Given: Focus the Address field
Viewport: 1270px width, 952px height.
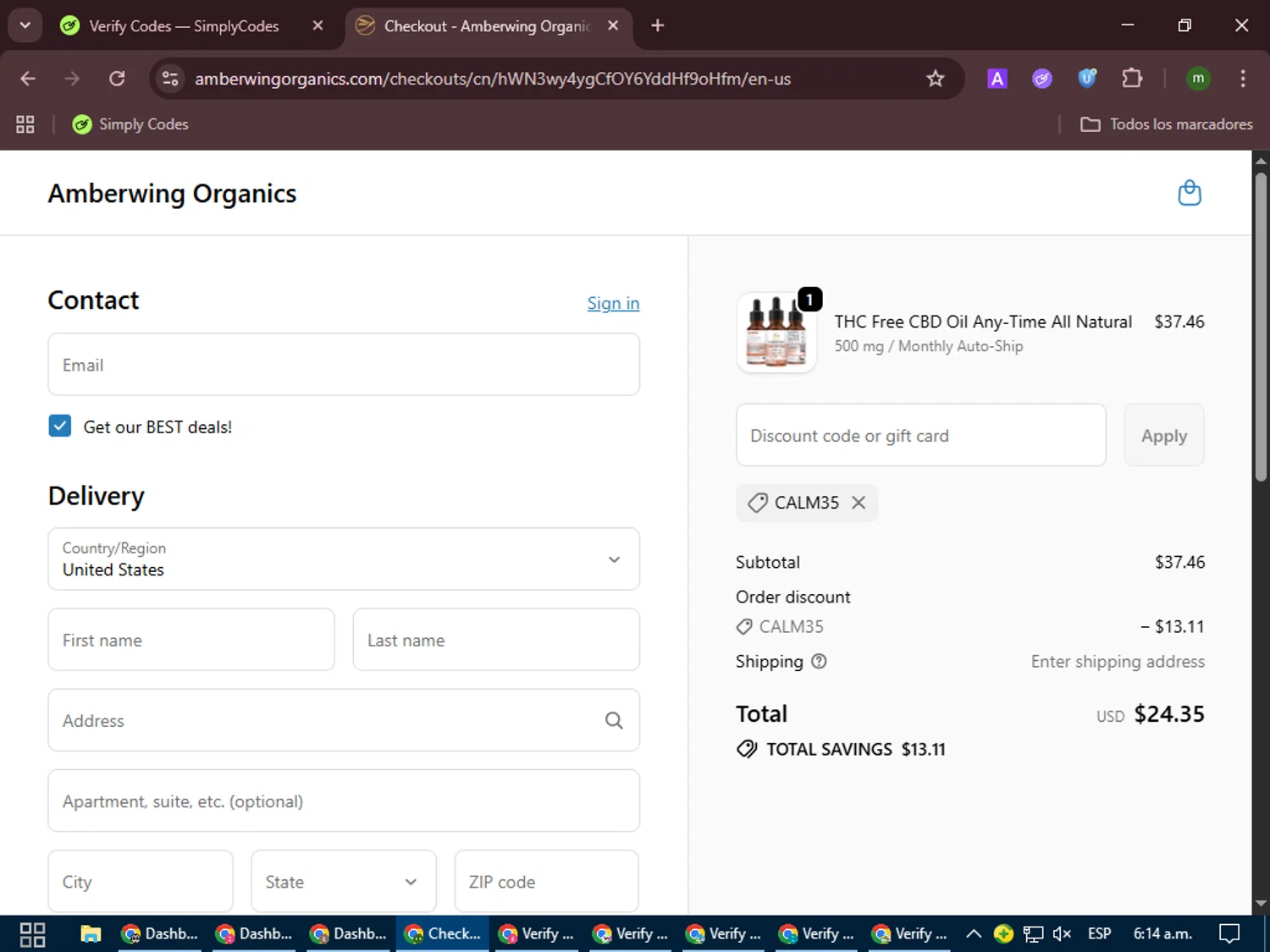Looking at the screenshot, I should [344, 720].
